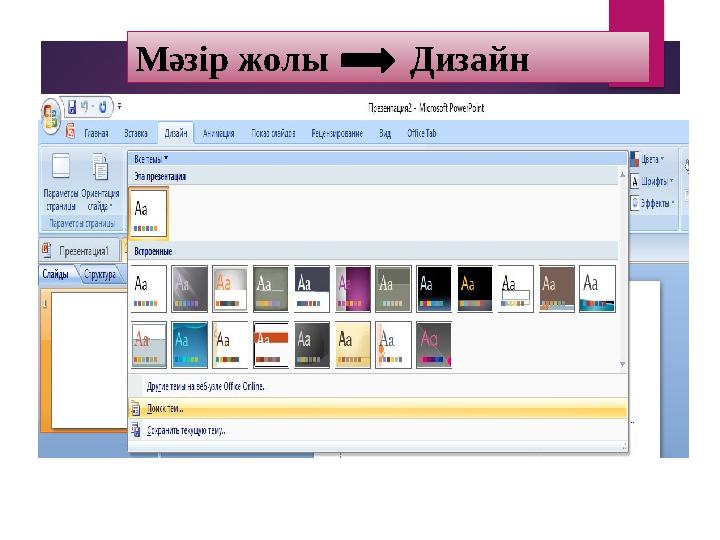720x540 pixels.
Task: Select the current presentation theme thumbnail
Action: [148, 214]
